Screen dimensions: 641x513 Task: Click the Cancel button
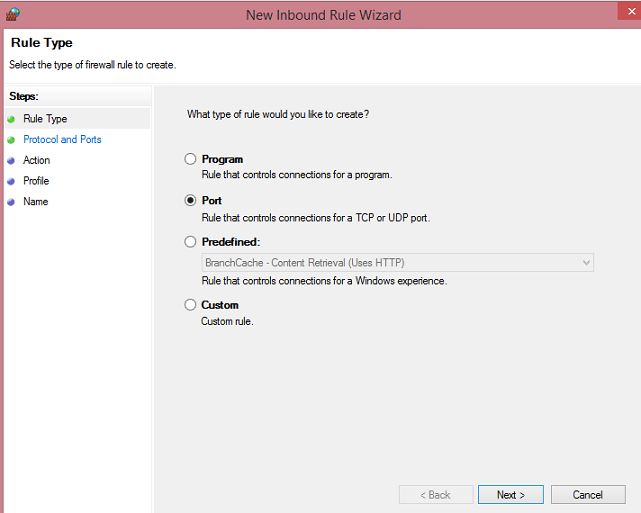click(x=588, y=495)
